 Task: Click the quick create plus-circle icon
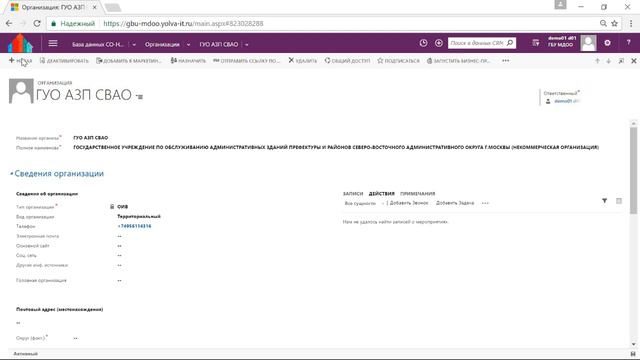point(439,43)
